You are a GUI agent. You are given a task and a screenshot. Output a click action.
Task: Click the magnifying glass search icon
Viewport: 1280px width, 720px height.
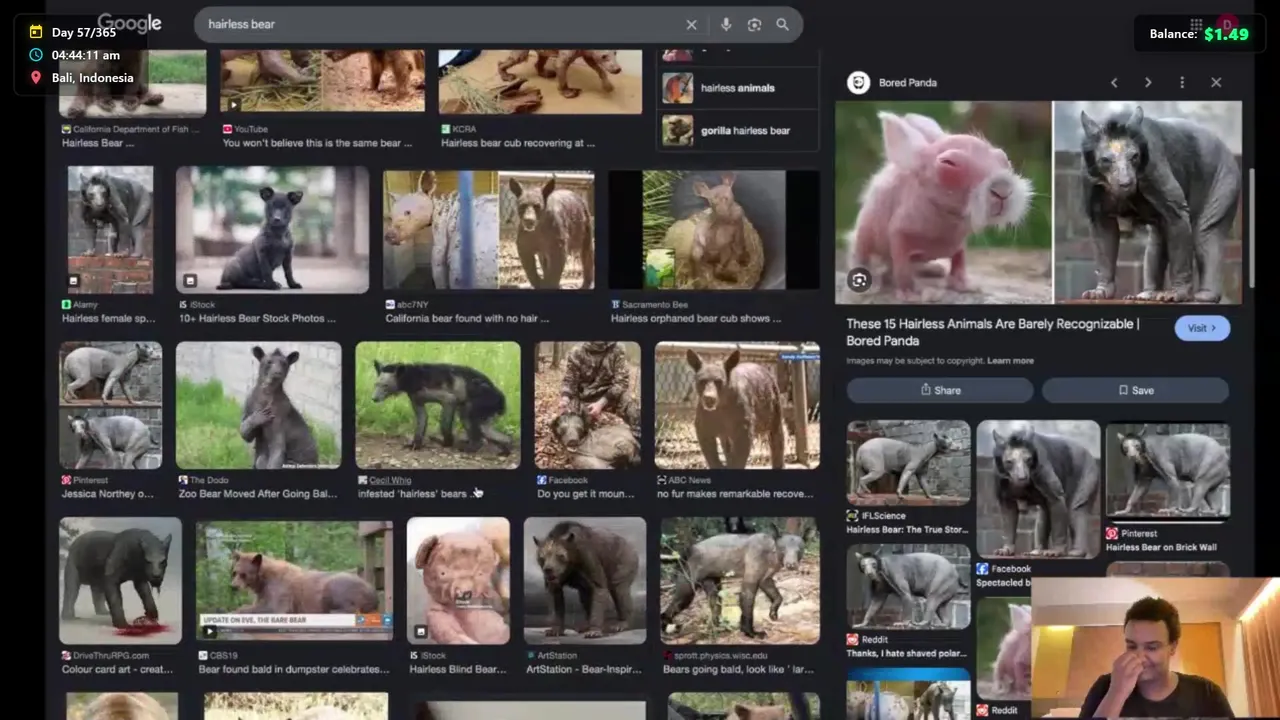click(782, 24)
